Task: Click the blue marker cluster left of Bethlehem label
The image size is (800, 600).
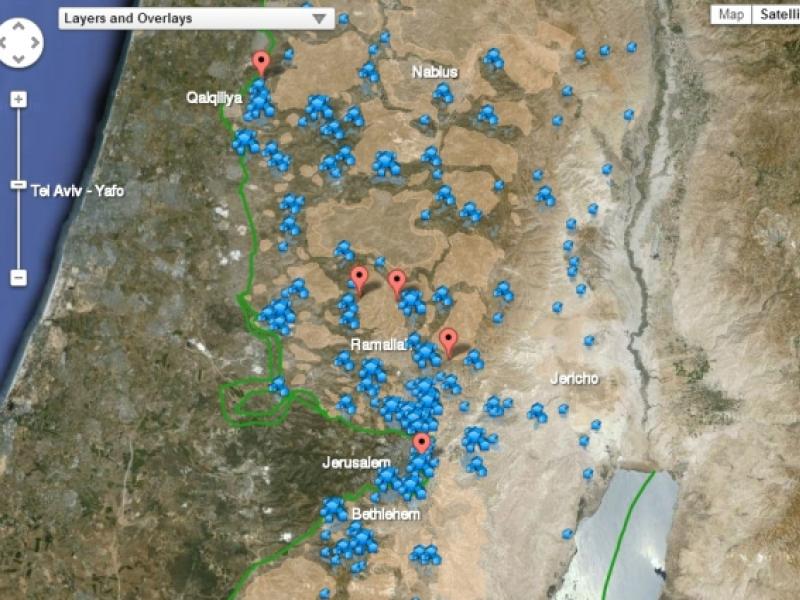Action: pyautogui.click(x=334, y=510)
